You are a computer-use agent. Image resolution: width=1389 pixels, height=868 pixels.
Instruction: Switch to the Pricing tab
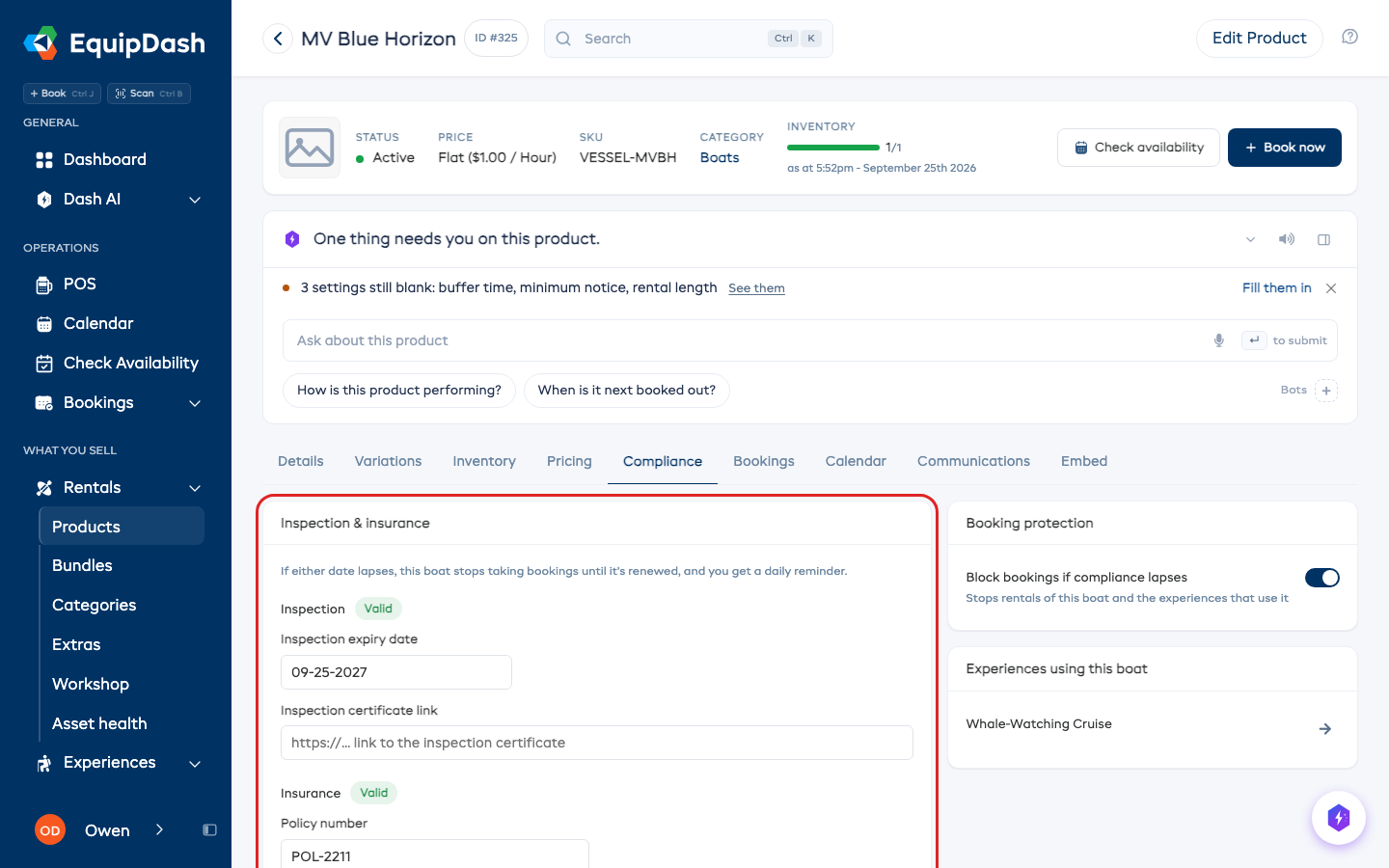click(569, 461)
